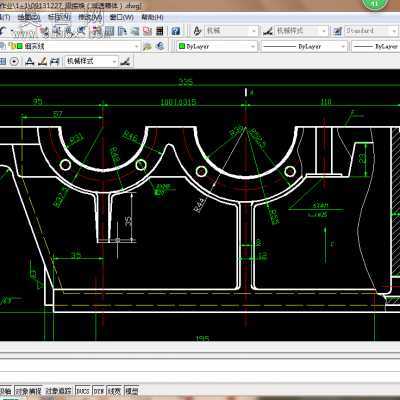This screenshot has height=400, width=400.
Task: Open the 帮助(H) menu
Action: (152, 17)
